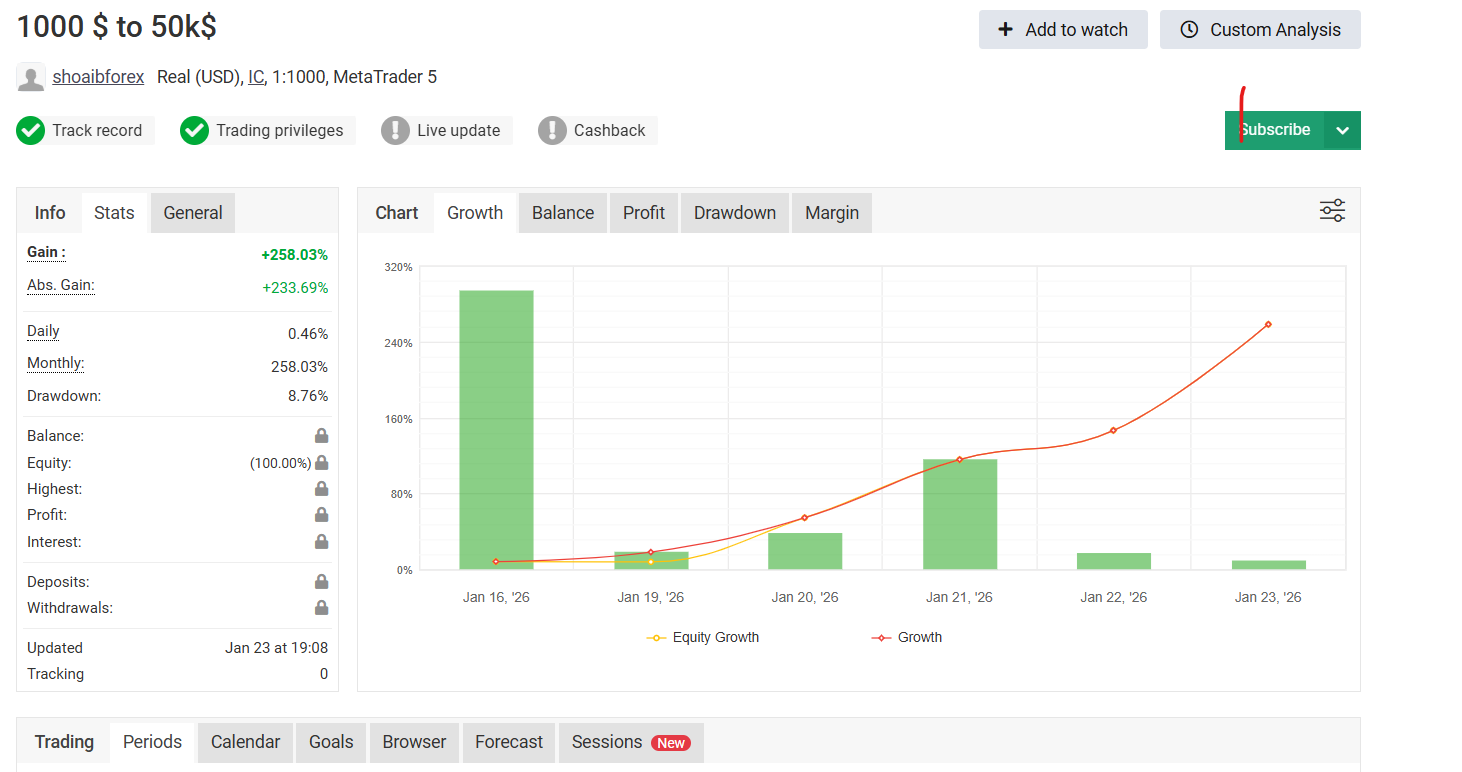Screen dimensions: 1462x772
Task: Click the shoaibforex user avatar
Action: pyautogui.click(x=31, y=77)
